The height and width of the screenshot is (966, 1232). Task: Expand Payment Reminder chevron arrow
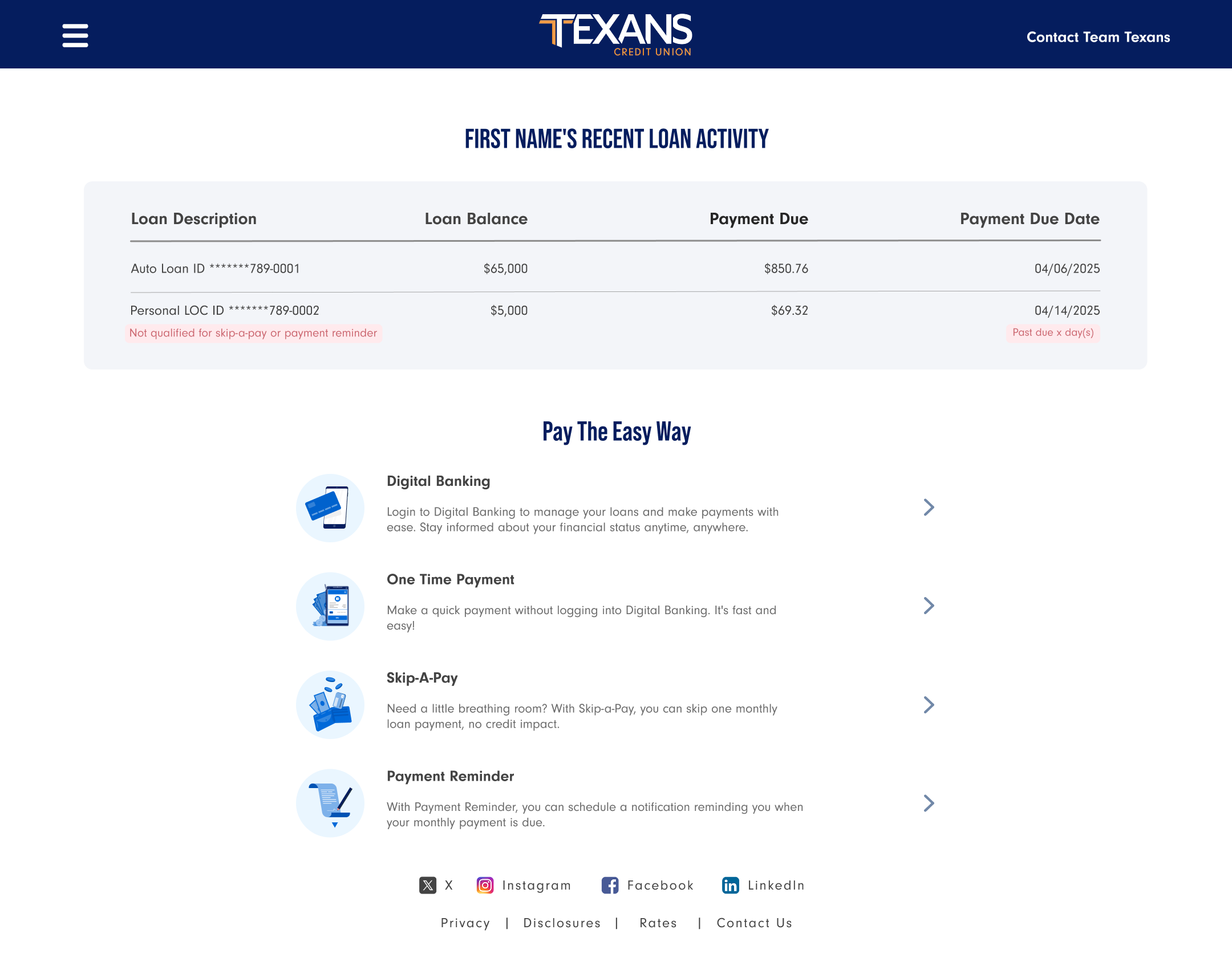click(x=929, y=803)
